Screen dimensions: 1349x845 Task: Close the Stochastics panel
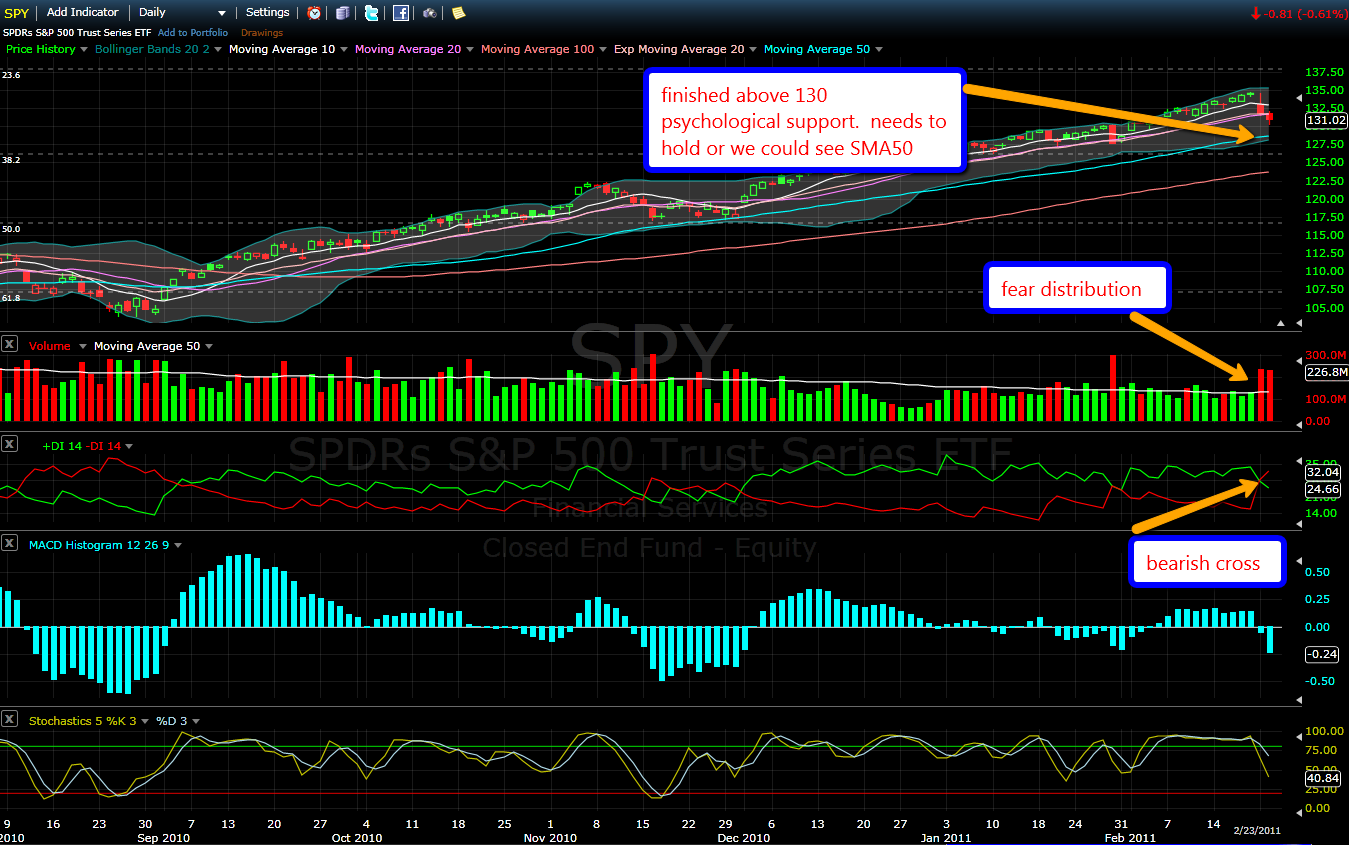tap(10, 719)
